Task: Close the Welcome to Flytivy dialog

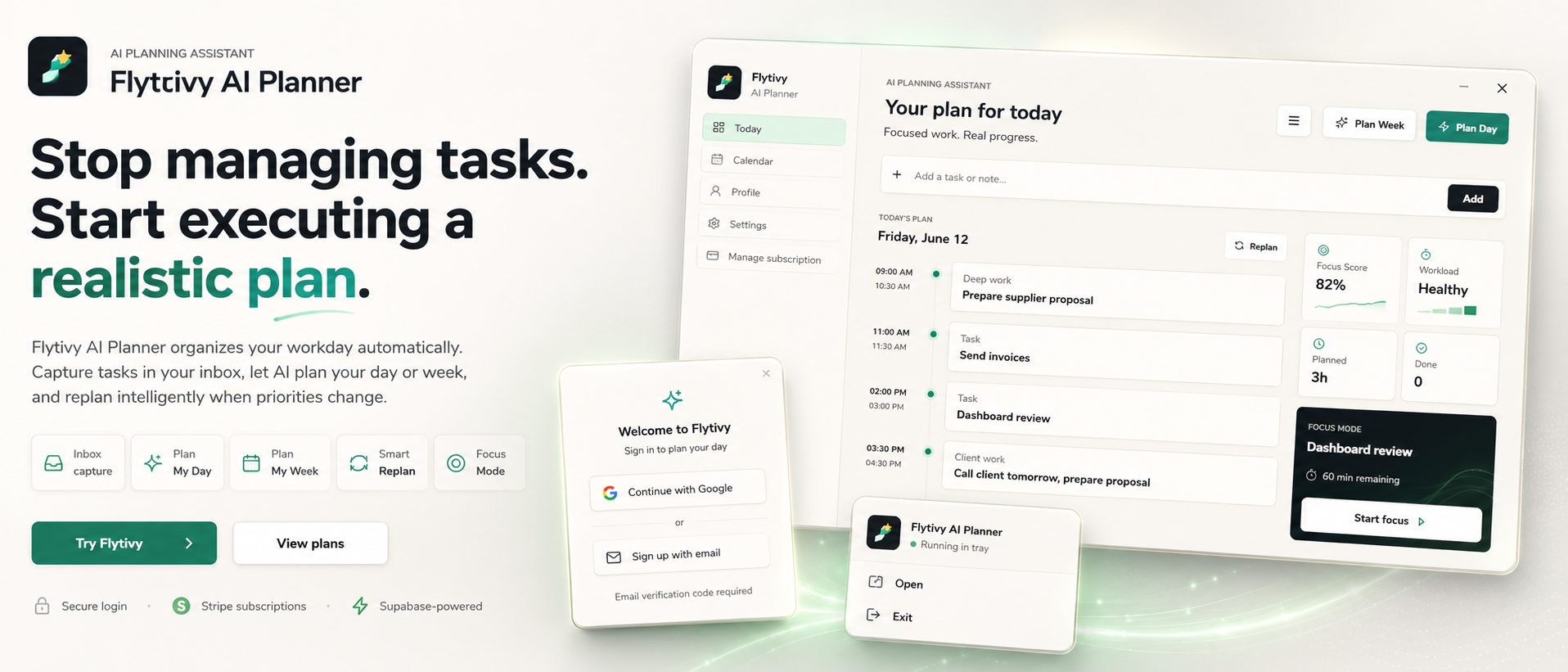Action: 766,373
